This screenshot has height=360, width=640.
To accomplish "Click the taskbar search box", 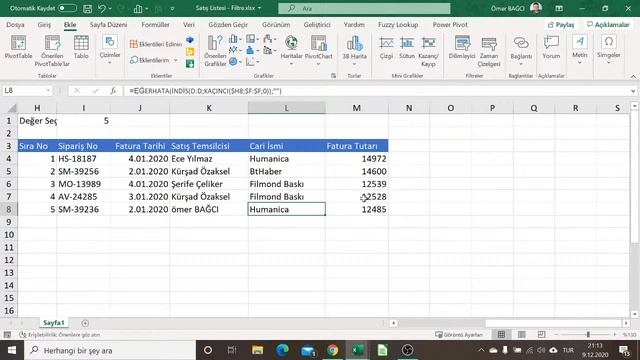I will (x=110, y=350).
